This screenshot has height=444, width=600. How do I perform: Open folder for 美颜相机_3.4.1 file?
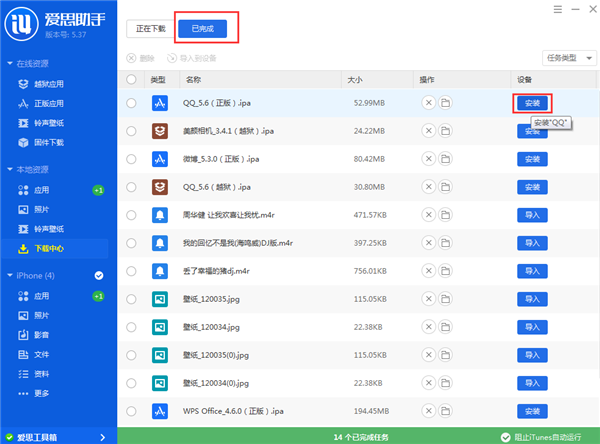click(x=445, y=131)
